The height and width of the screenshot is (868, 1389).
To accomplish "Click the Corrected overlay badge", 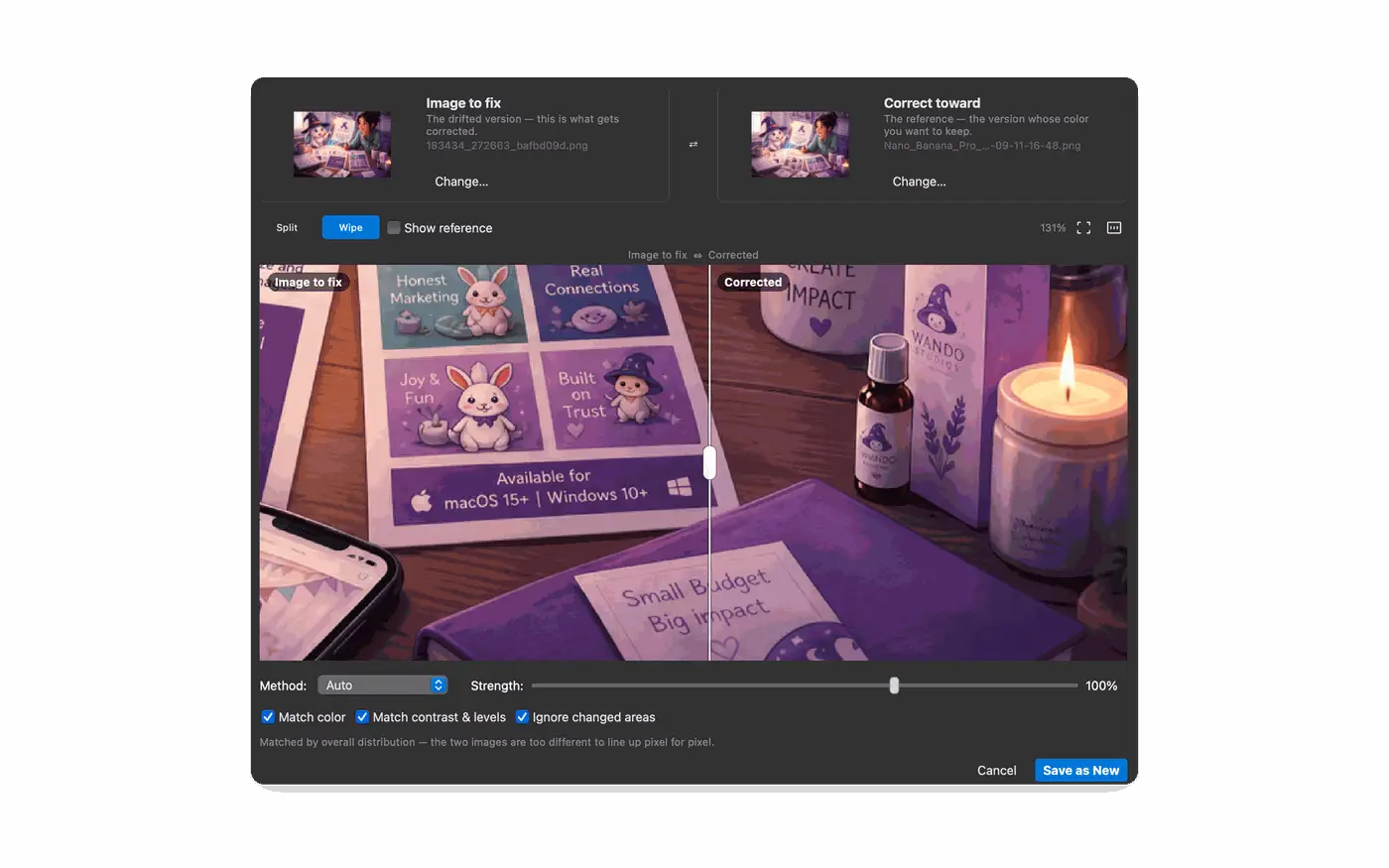I will pos(753,283).
